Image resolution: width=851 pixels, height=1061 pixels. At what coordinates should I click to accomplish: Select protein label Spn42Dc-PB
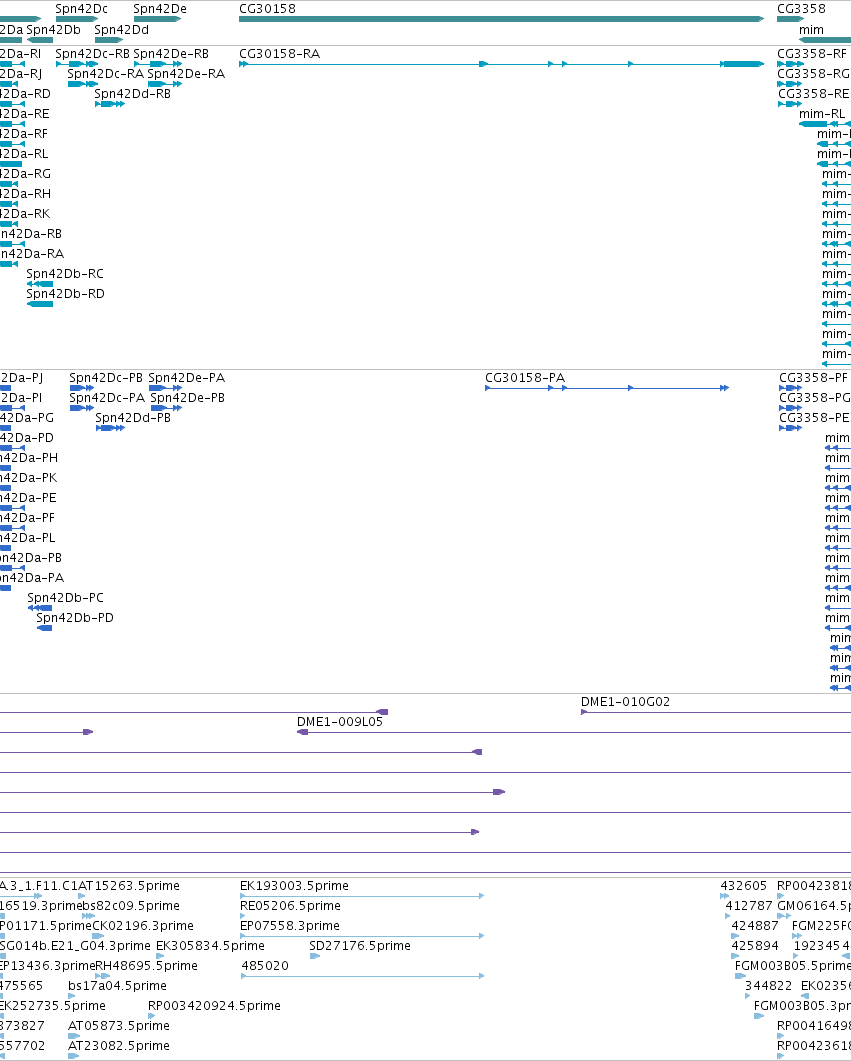[x=106, y=378]
